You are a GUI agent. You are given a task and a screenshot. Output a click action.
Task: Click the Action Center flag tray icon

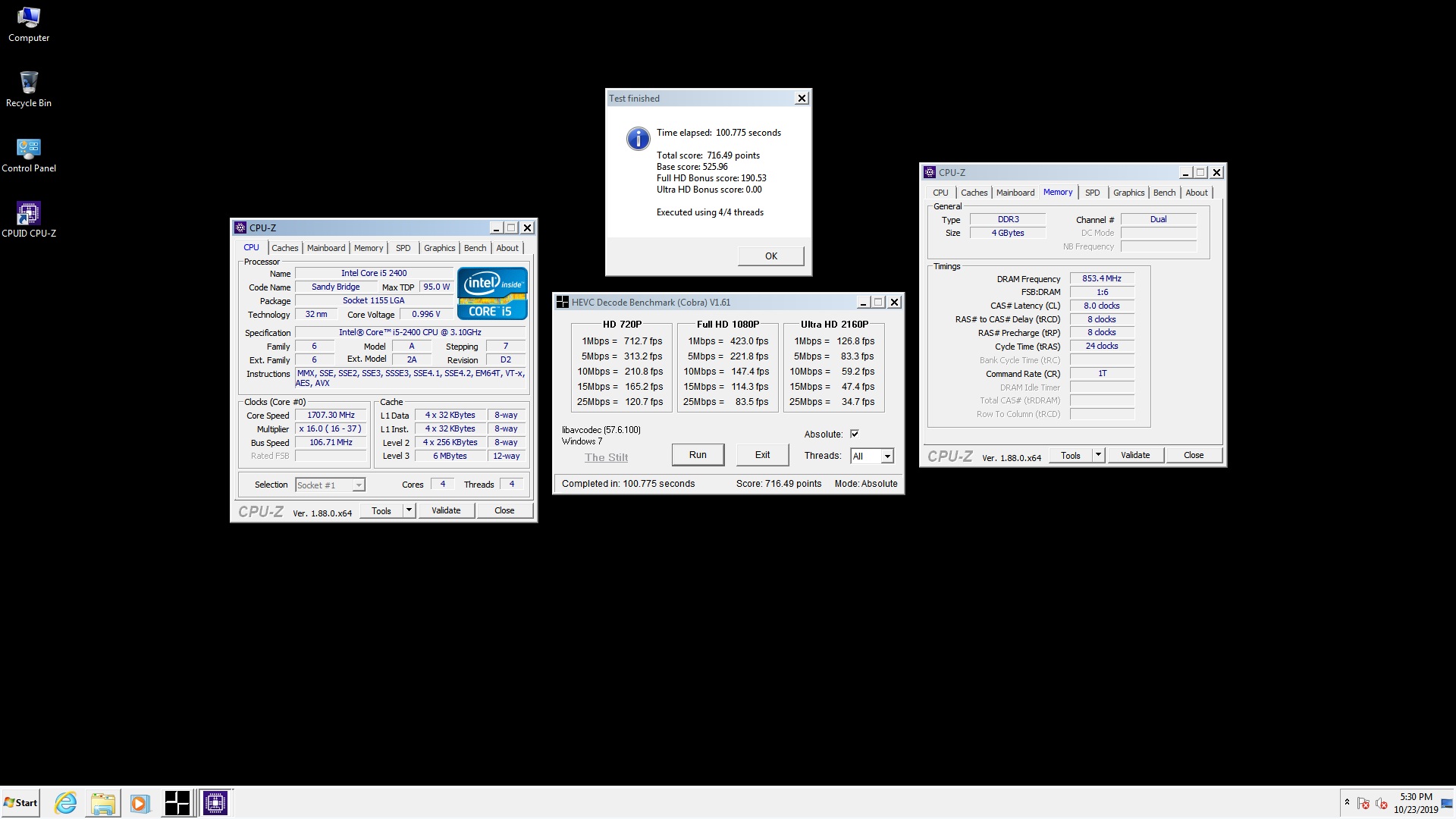point(1363,803)
